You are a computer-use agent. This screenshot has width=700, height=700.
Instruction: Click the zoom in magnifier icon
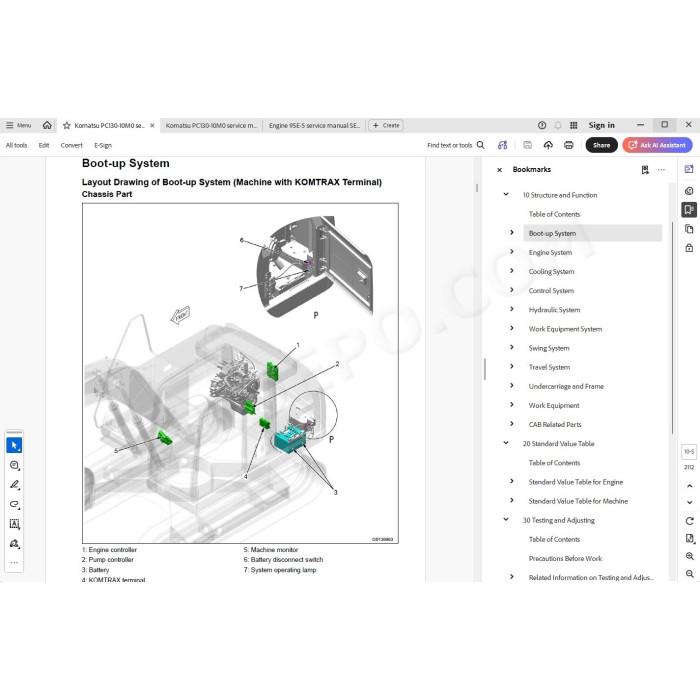coord(689,556)
